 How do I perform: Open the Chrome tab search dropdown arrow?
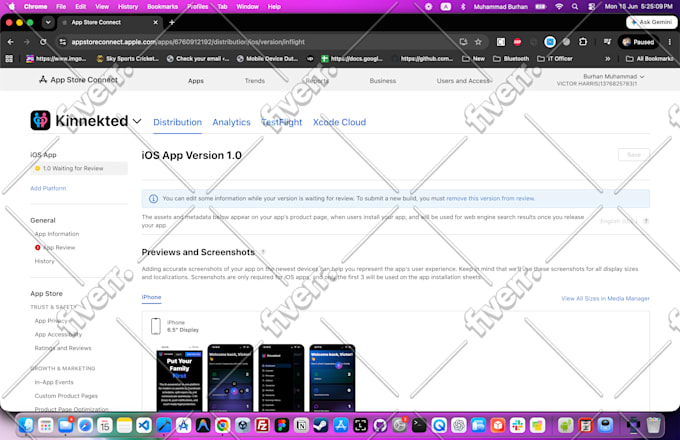48,22
